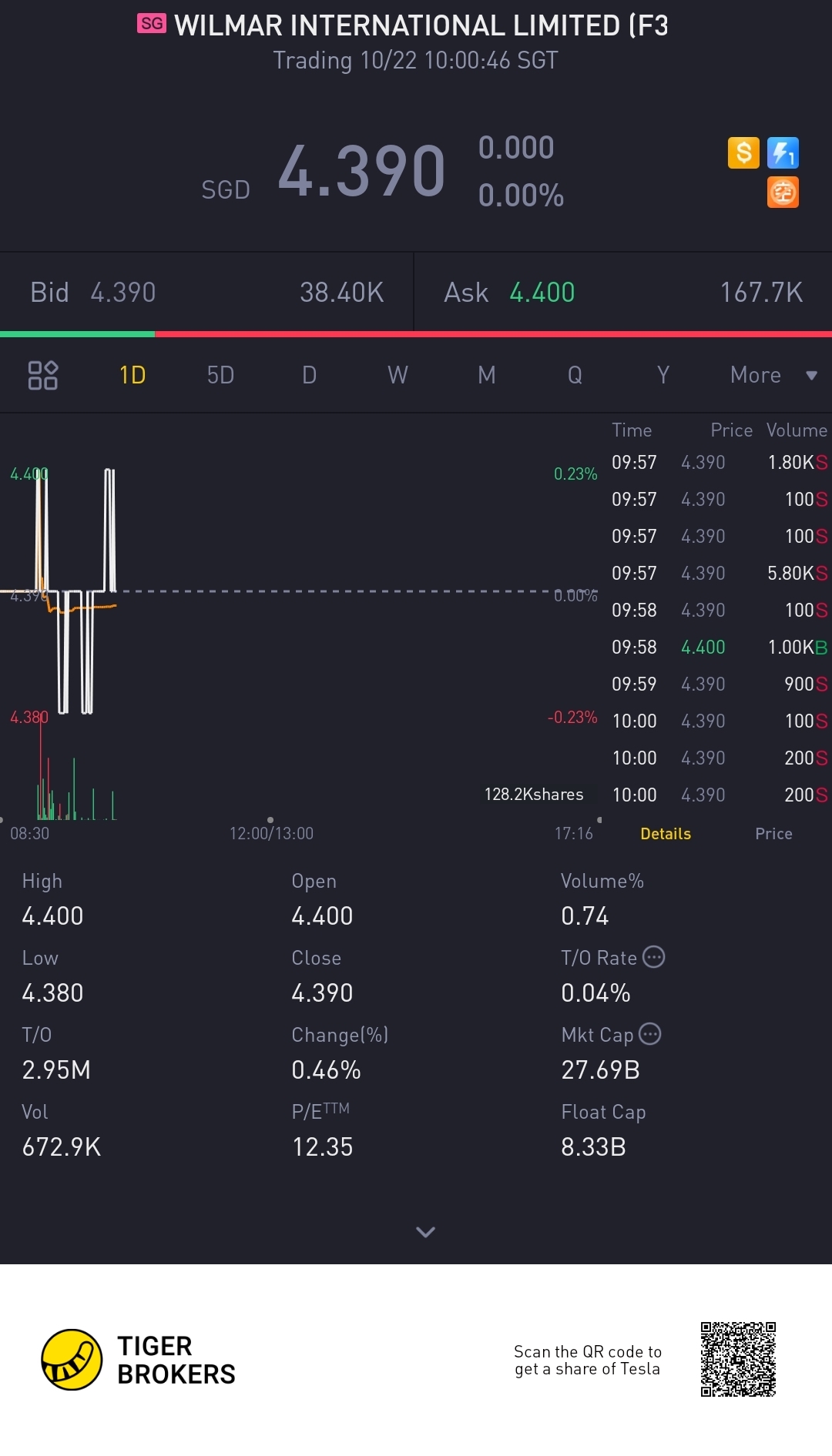Select the 09:58 4.400 buy trade row
832x1456 pixels.
point(720,647)
